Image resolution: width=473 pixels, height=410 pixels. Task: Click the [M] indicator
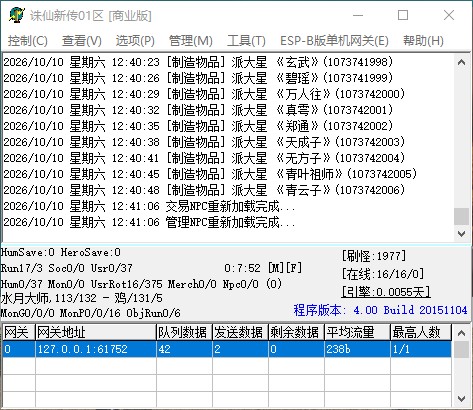[x=276, y=268]
